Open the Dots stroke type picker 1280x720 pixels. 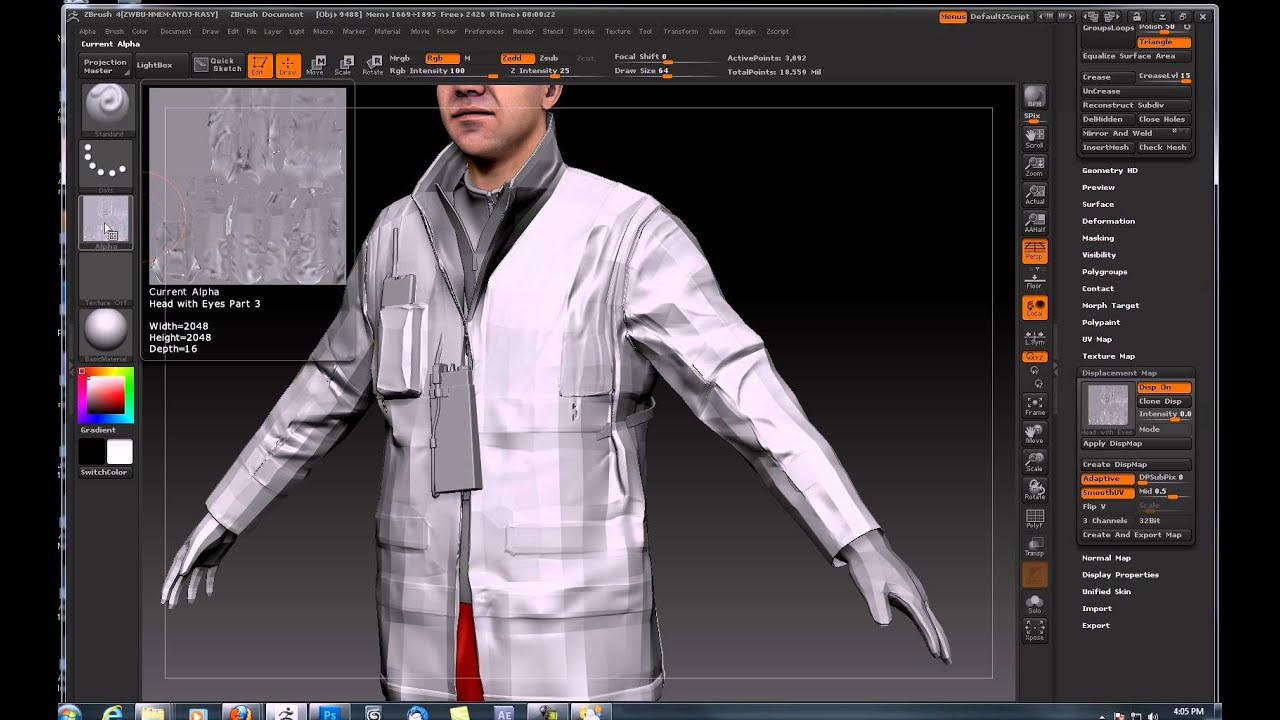click(106, 165)
